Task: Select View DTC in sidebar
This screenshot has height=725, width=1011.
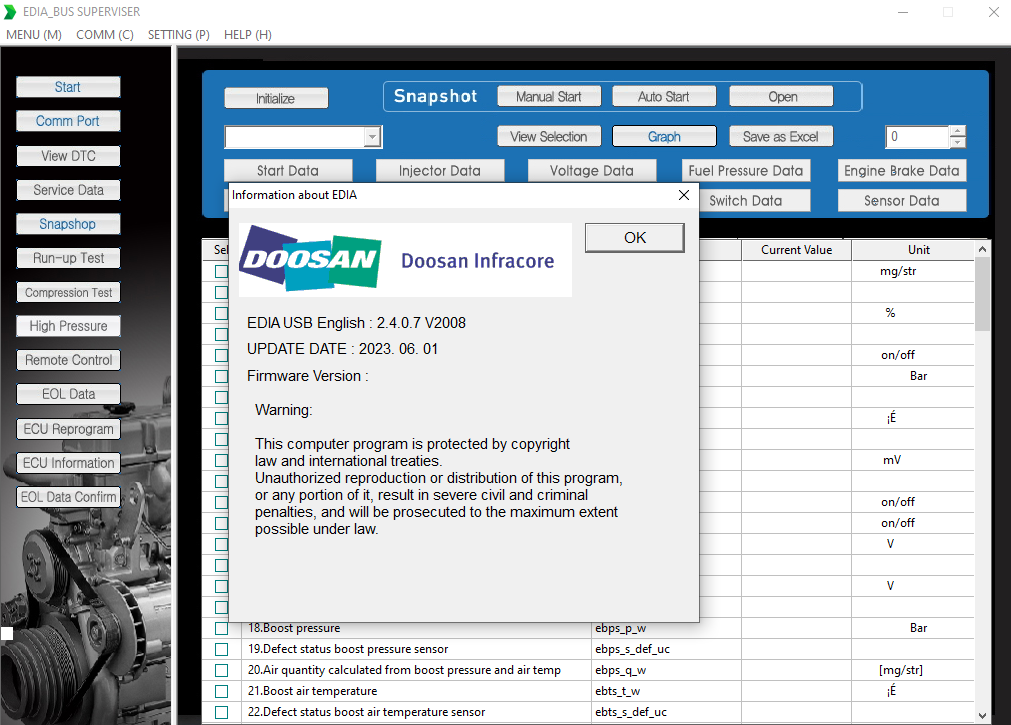Action: (68, 156)
